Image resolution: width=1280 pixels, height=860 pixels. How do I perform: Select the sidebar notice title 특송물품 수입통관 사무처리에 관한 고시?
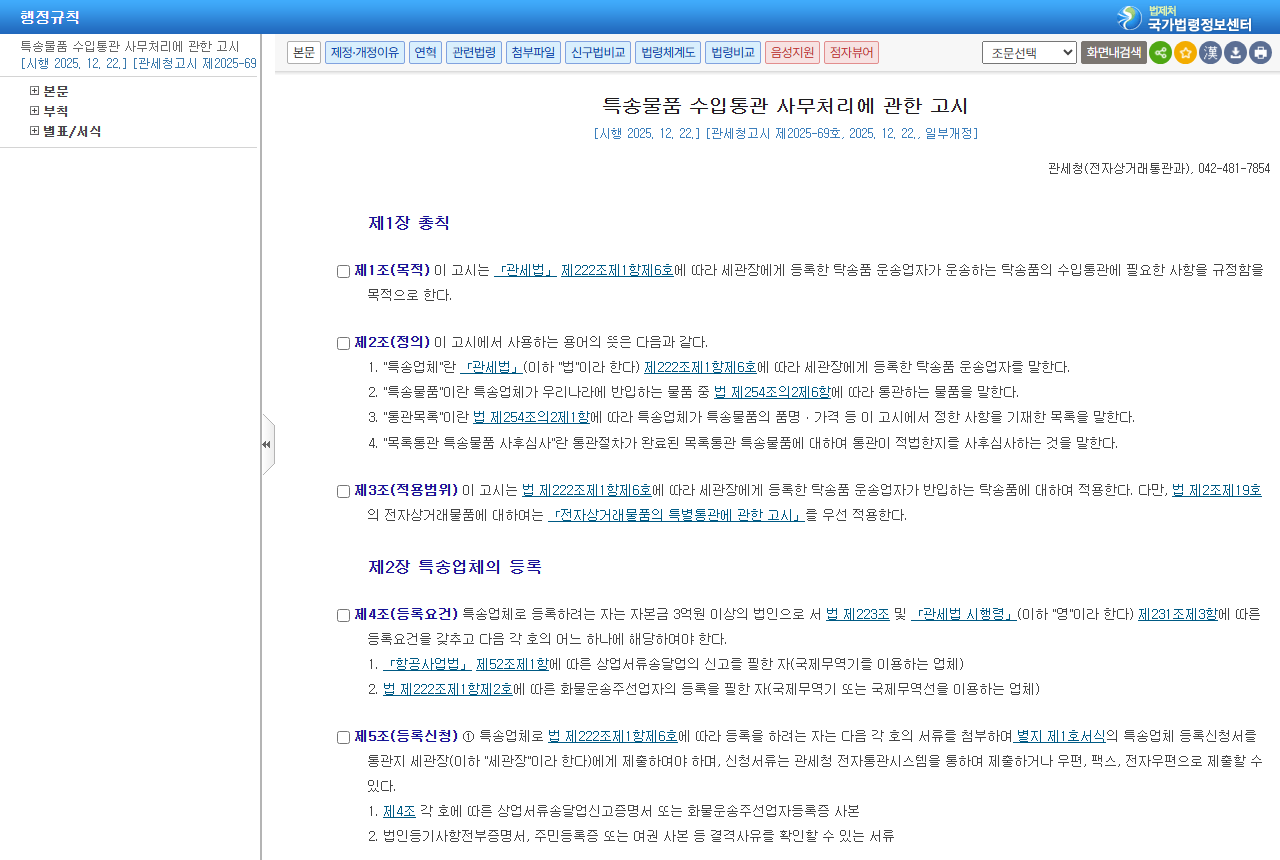[130, 46]
